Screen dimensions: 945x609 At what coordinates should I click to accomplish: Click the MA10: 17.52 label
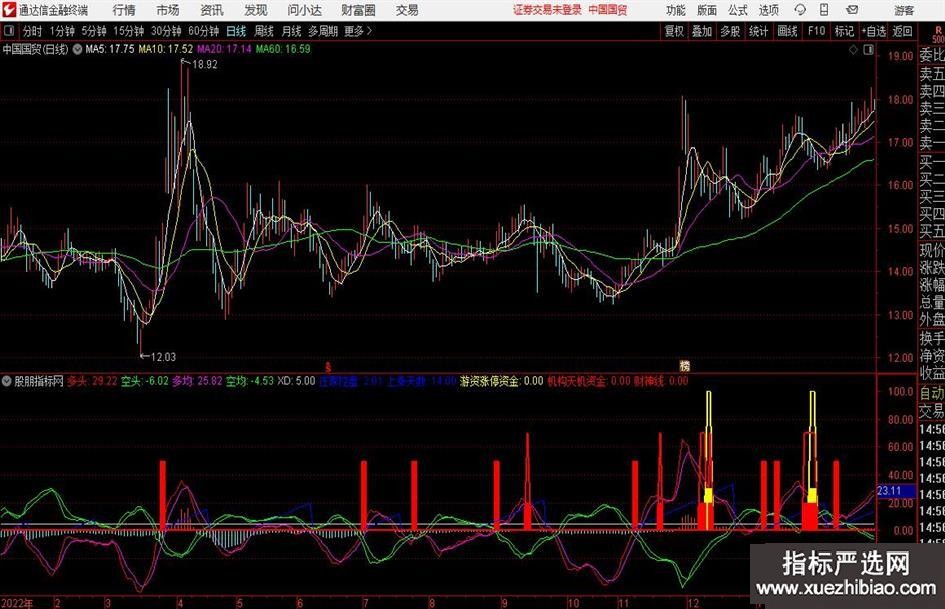click(166, 49)
